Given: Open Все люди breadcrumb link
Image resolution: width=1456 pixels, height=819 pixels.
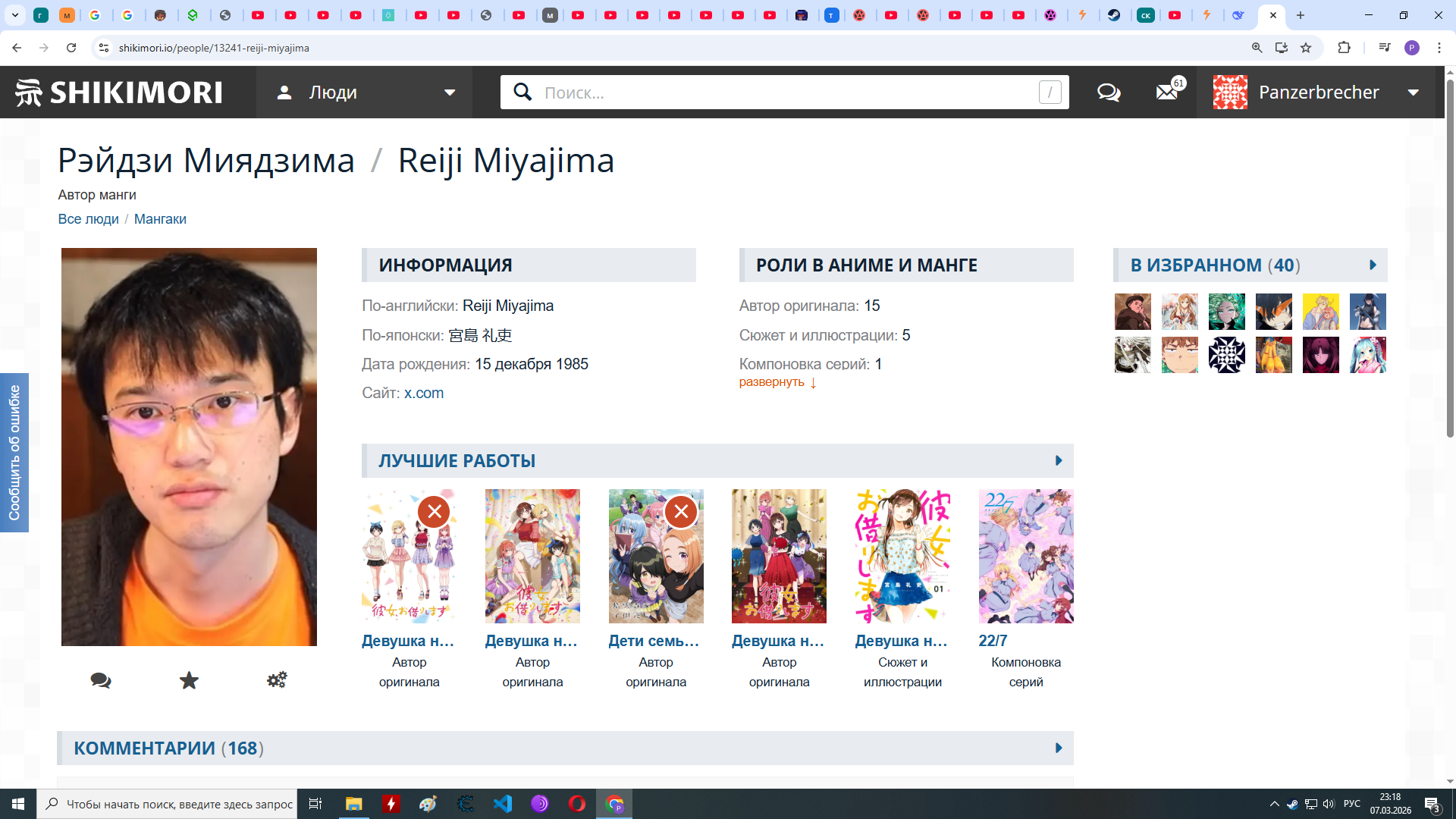Looking at the screenshot, I should pos(89,219).
